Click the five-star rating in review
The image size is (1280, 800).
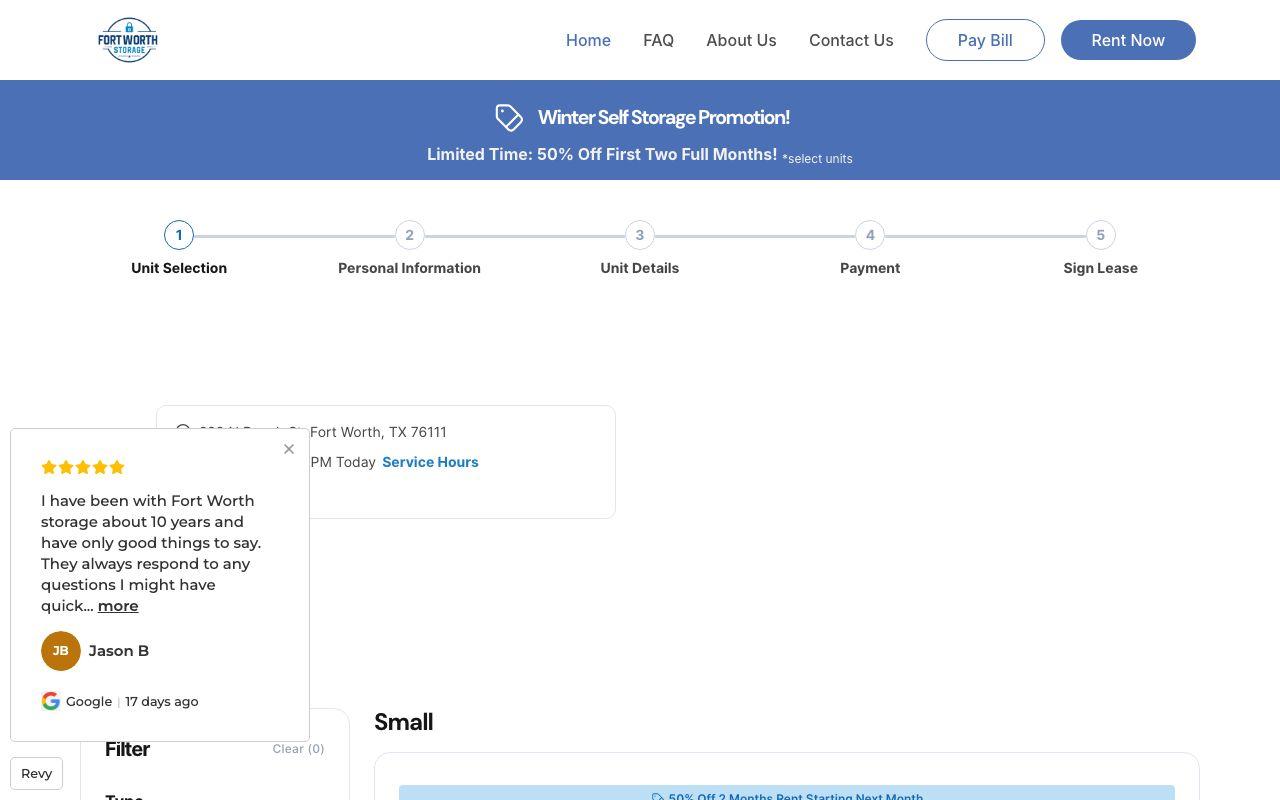[x=83, y=467]
